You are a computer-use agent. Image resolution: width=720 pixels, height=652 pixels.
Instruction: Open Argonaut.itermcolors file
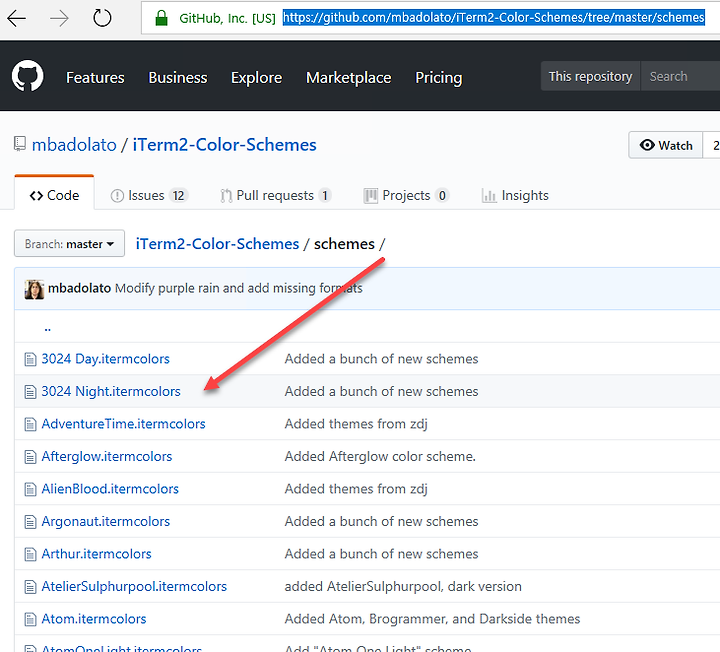pyautogui.click(x=106, y=522)
